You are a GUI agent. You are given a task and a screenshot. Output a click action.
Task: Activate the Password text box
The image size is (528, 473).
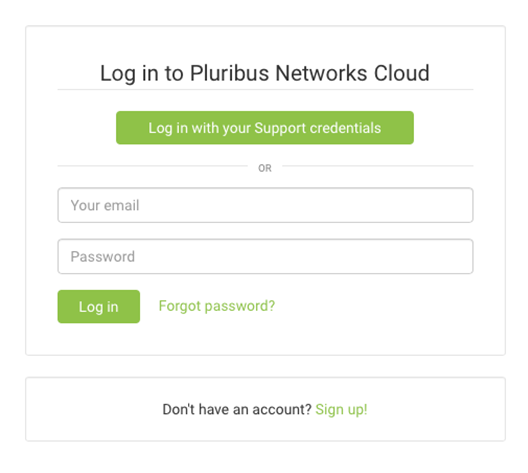[265, 256]
